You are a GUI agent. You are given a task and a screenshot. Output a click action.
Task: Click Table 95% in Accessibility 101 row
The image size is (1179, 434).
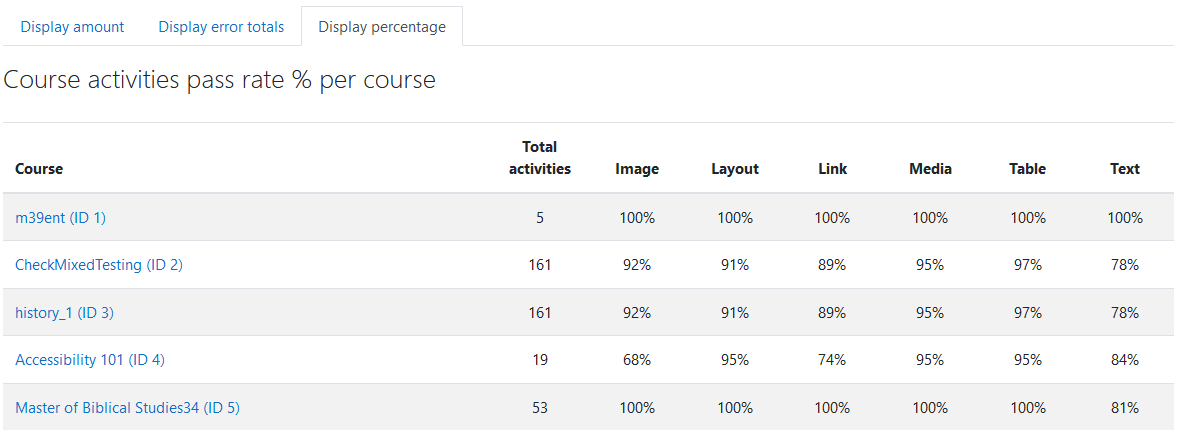(x=1027, y=360)
